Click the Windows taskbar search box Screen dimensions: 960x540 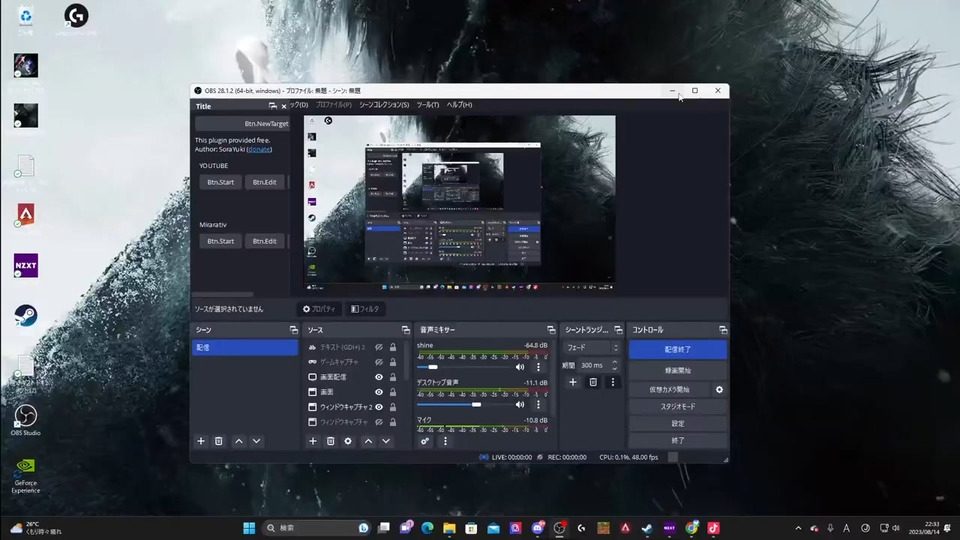pyautogui.click(x=310, y=527)
